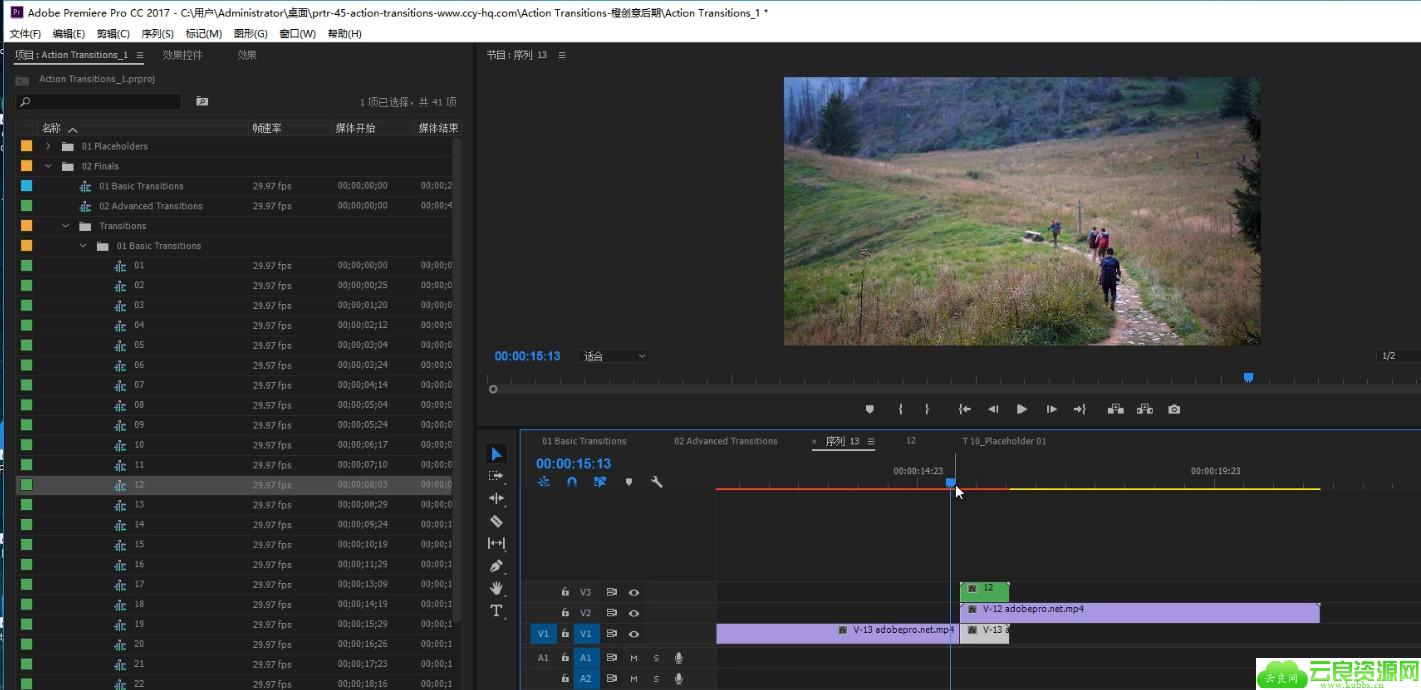Click Add Marker in program monitor
Screen dimensions: 1421x690
869,409
